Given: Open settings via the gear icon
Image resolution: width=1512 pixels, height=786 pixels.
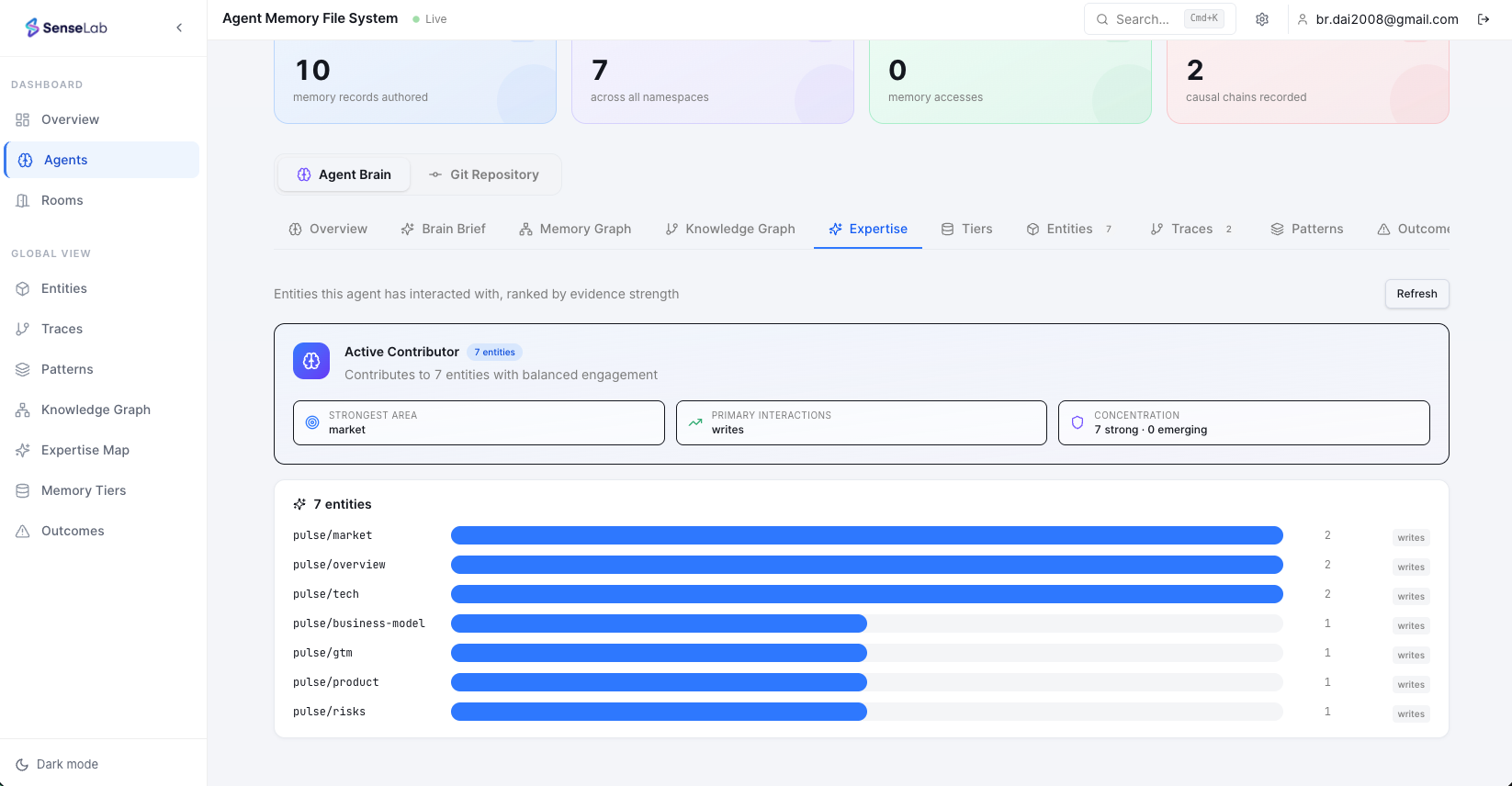Looking at the screenshot, I should (1262, 19).
